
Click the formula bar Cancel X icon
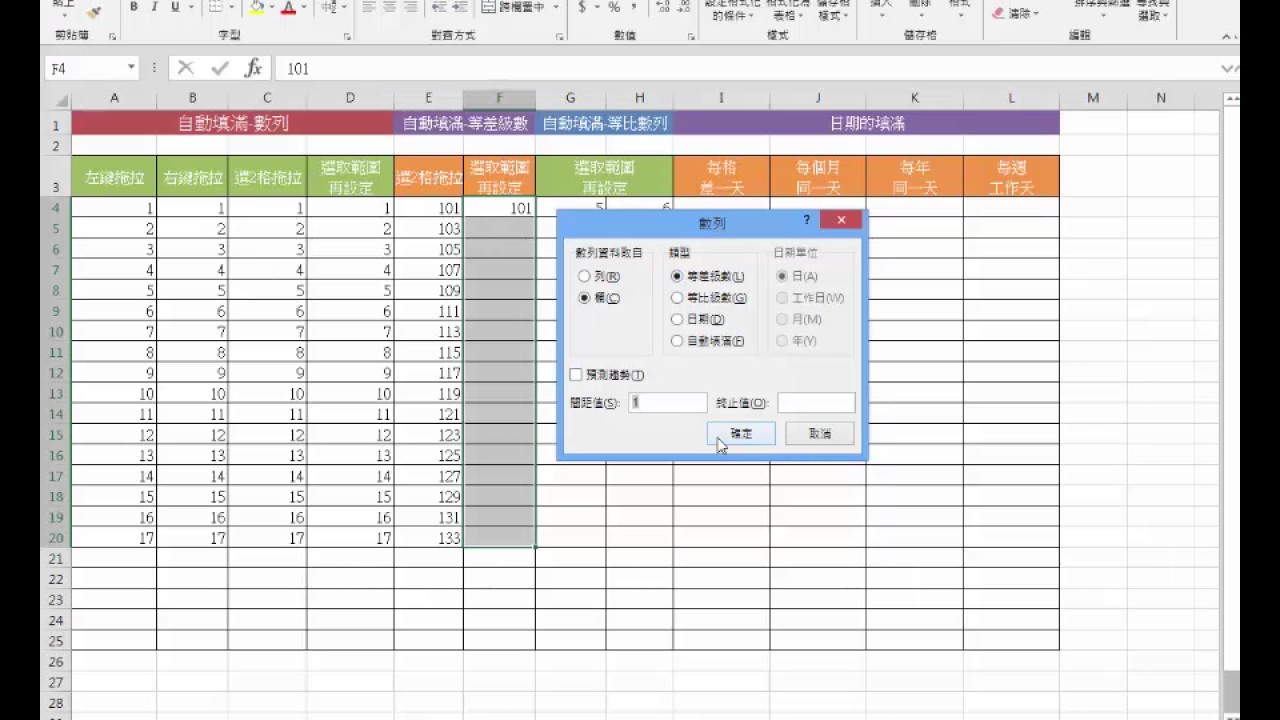coord(185,68)
